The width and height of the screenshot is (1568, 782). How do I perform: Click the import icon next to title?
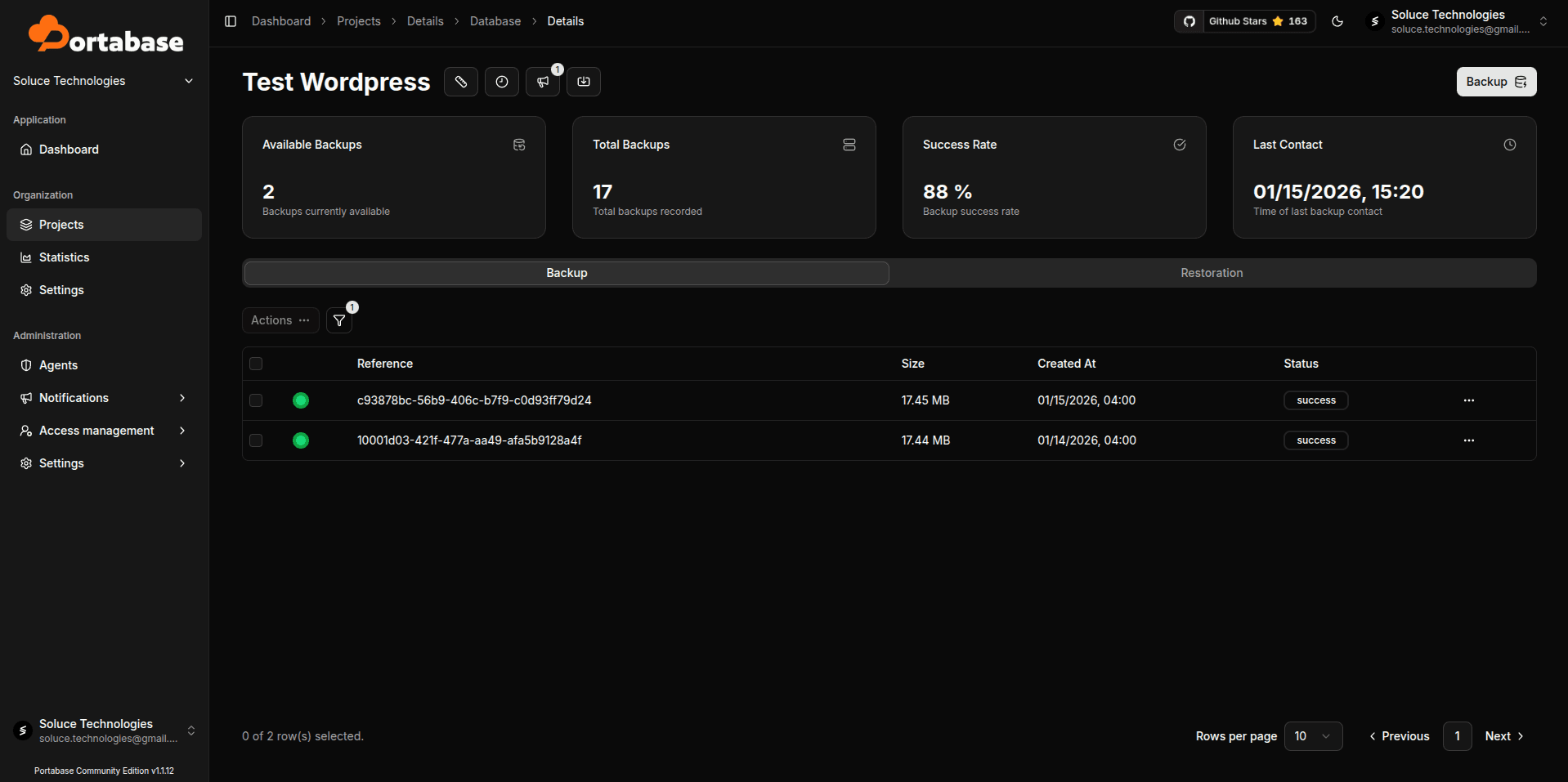click(584, 82)
